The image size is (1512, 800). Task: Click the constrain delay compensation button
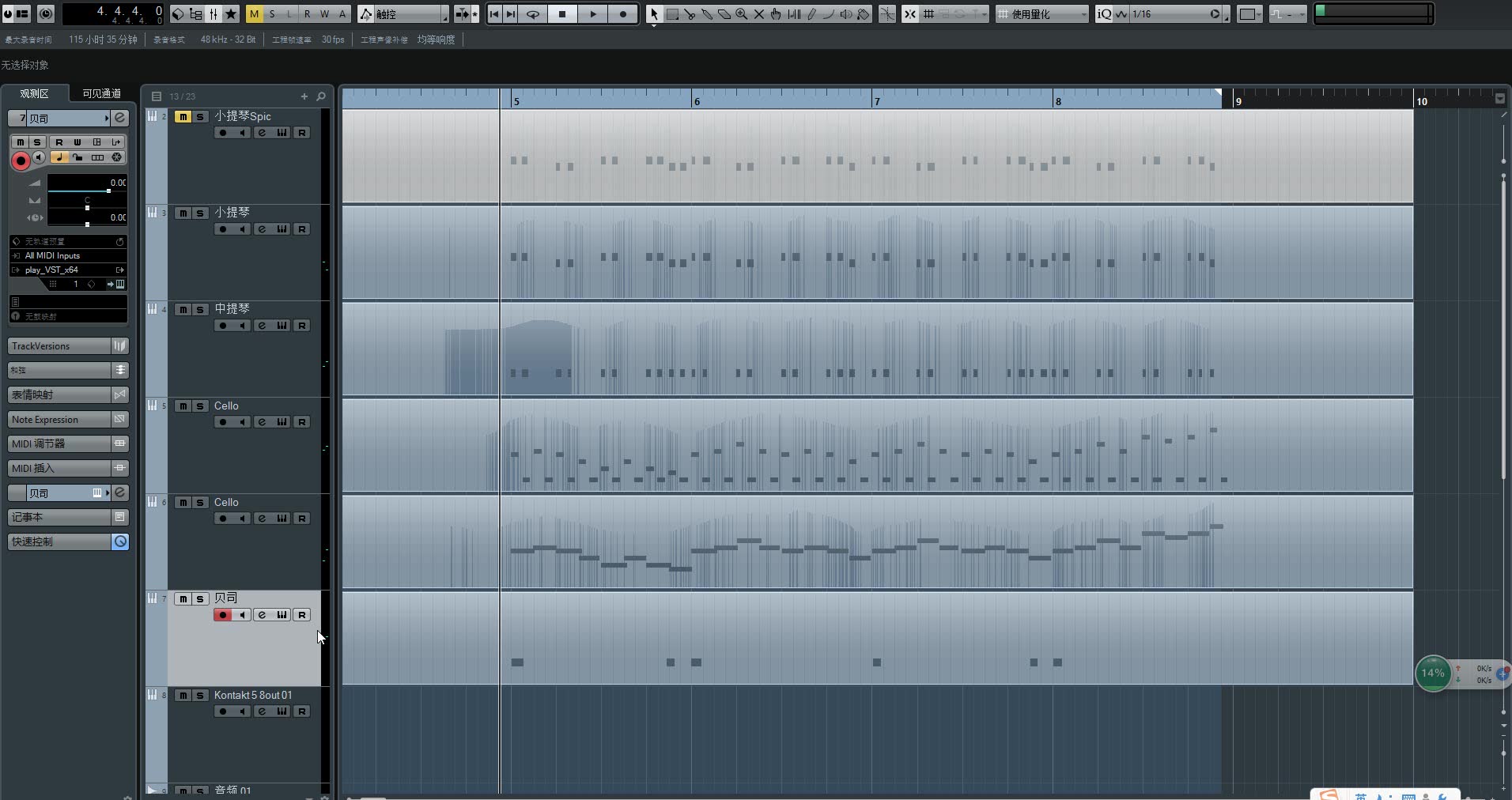pos(46,13)
